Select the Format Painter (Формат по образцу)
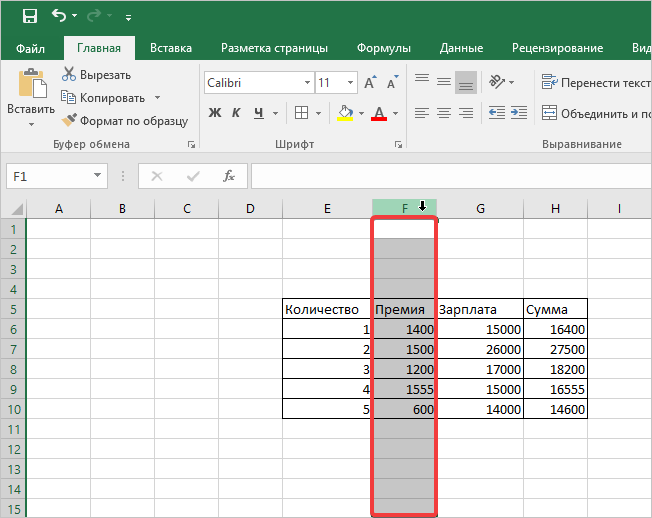This screenshot has width=652, height=518. 124,120
